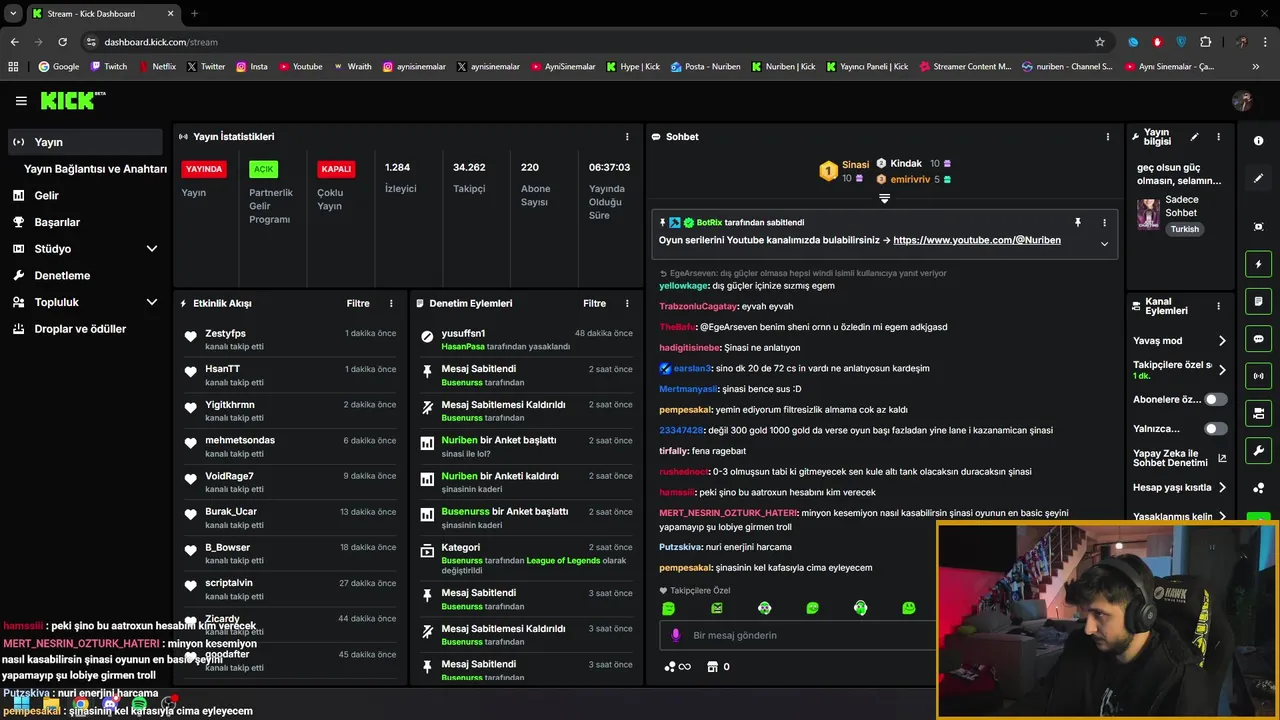
Task: Click the Sadece Sohbet category thumbnail
Action: (x=1148, y=214)
